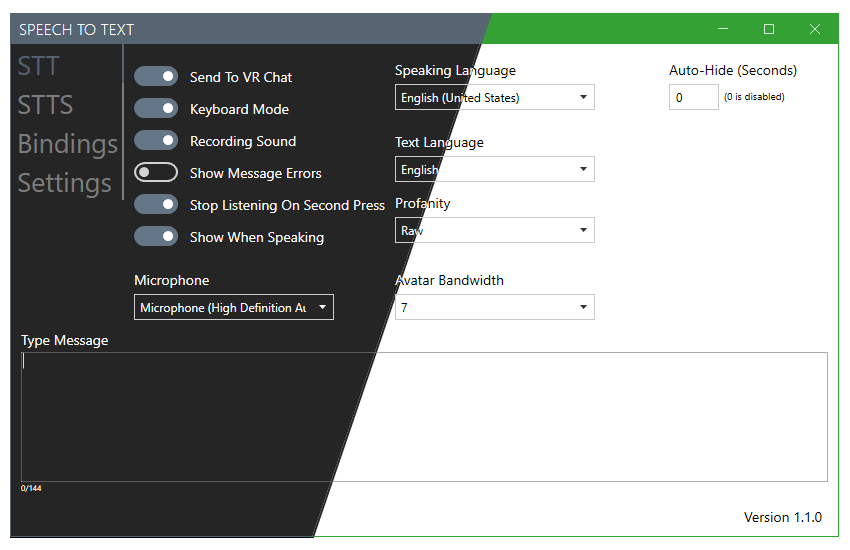Open the Avatar Bandwidth dropdown
Viewport: 850px width, 550px height.
[494, 307]
